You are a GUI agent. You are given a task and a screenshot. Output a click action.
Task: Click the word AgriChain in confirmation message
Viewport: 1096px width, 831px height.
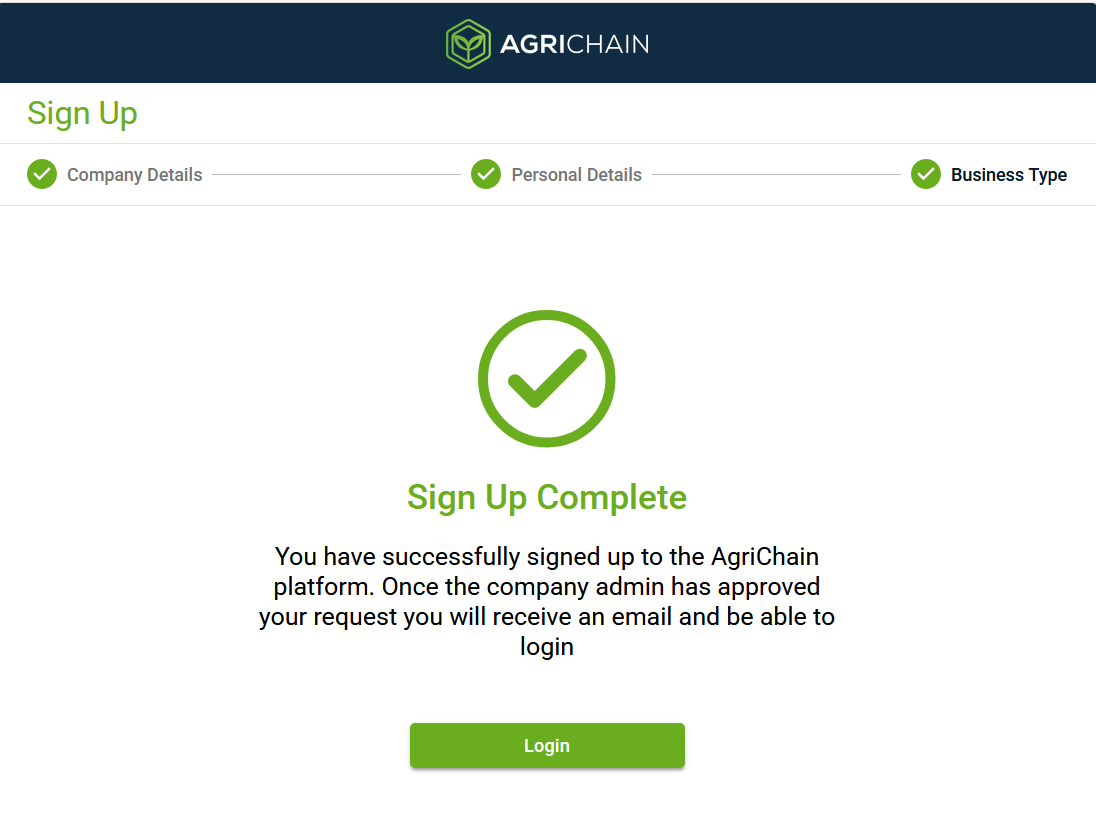coord(765,557)
